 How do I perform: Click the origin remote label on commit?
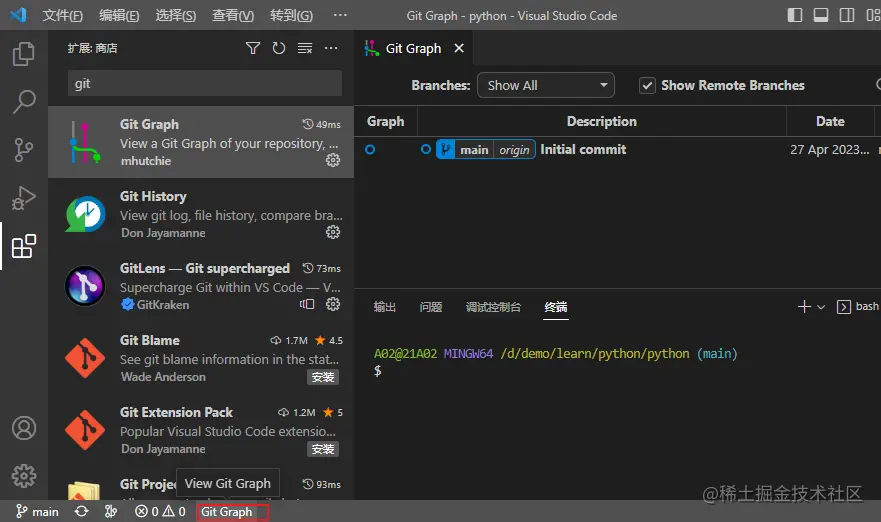(514, 149)
